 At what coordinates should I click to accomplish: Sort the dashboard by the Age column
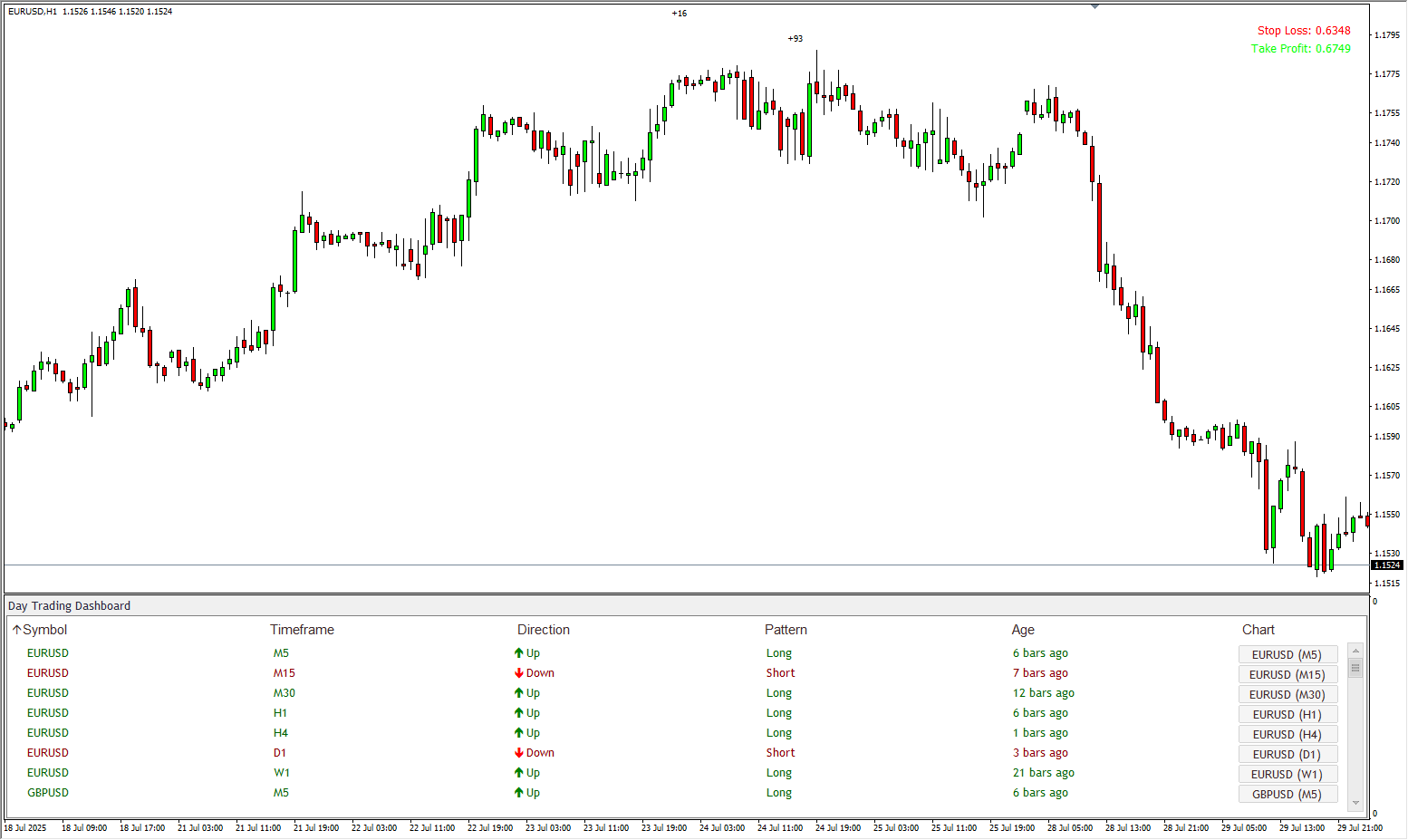(1023, 630)
